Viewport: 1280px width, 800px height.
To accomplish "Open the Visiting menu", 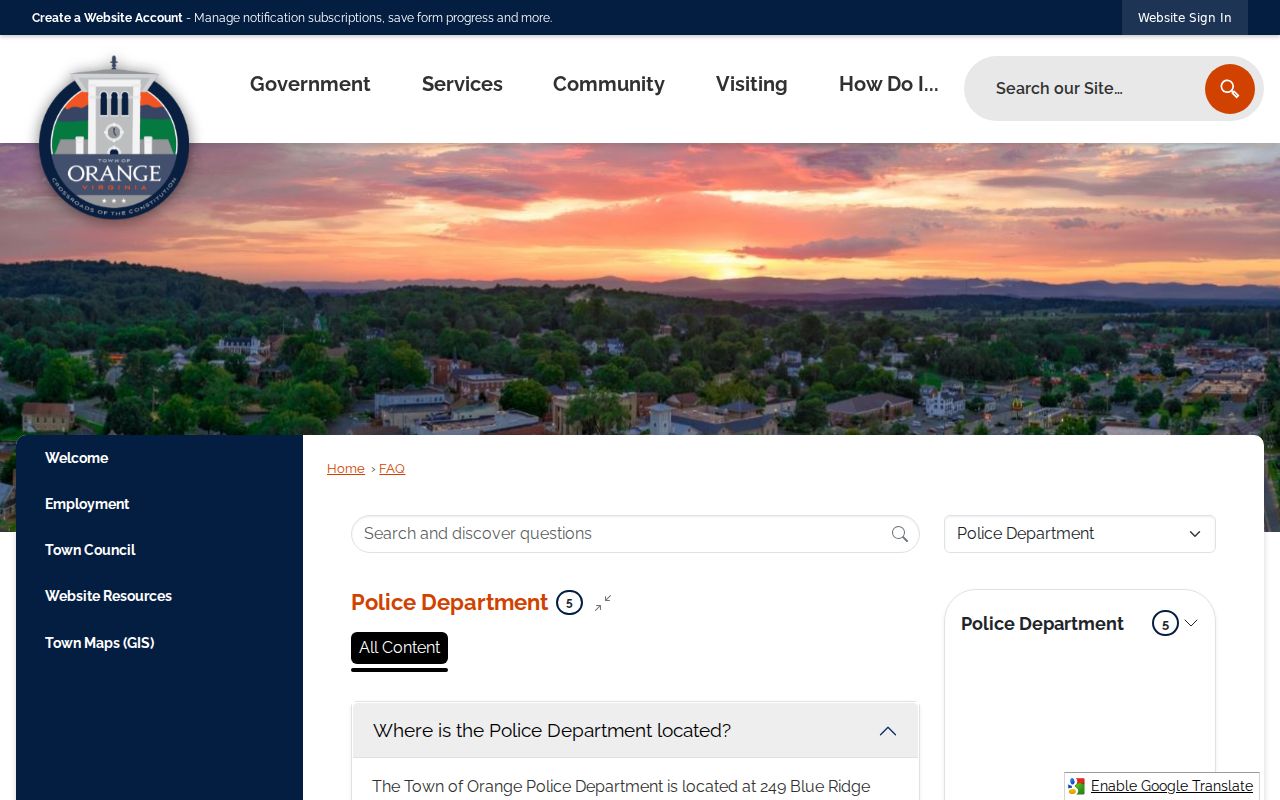I will [752, 84].
